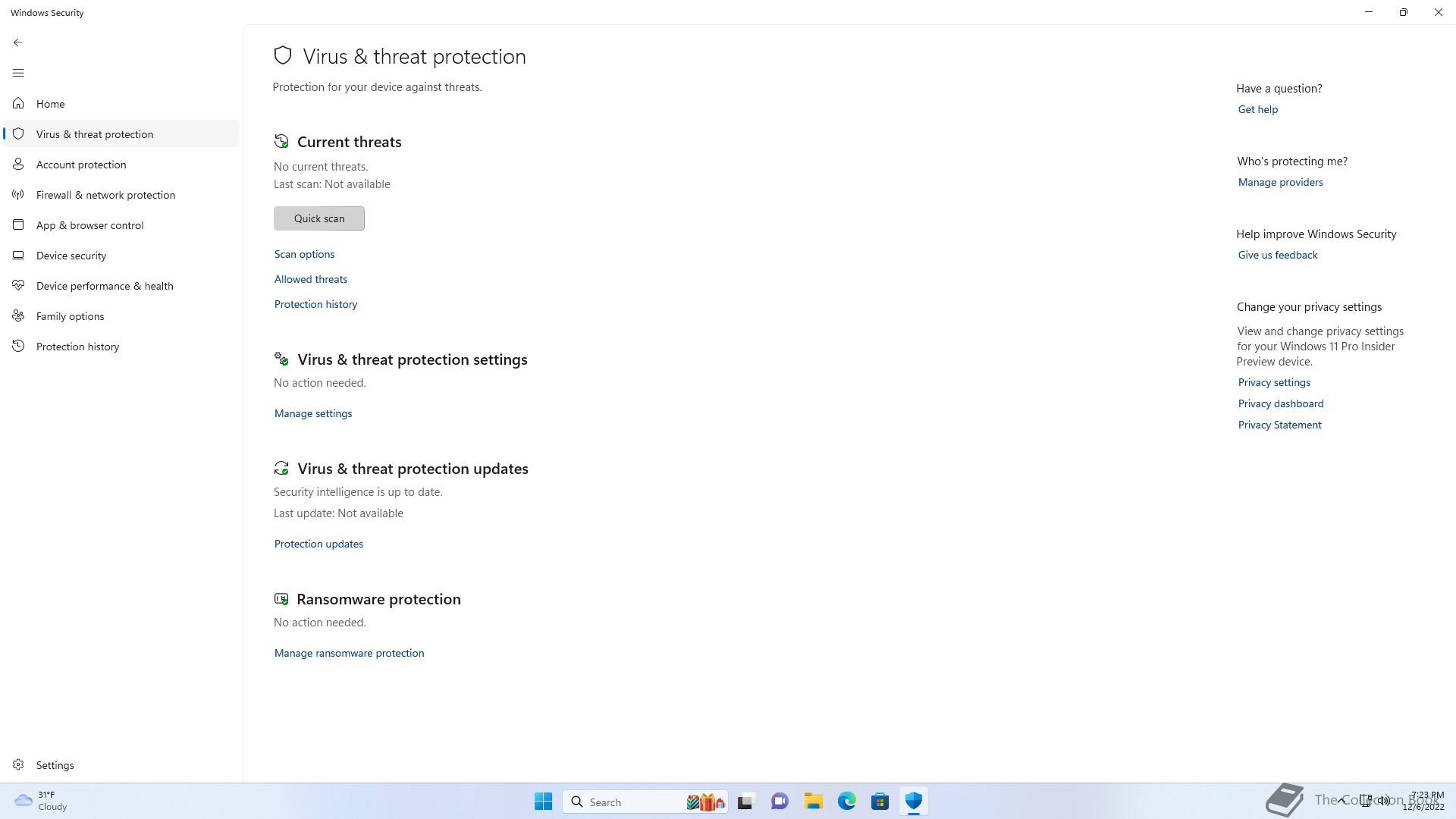1456x819 pixels.
Task: Click the shield icon beside the page title
Action: [283, 55]
